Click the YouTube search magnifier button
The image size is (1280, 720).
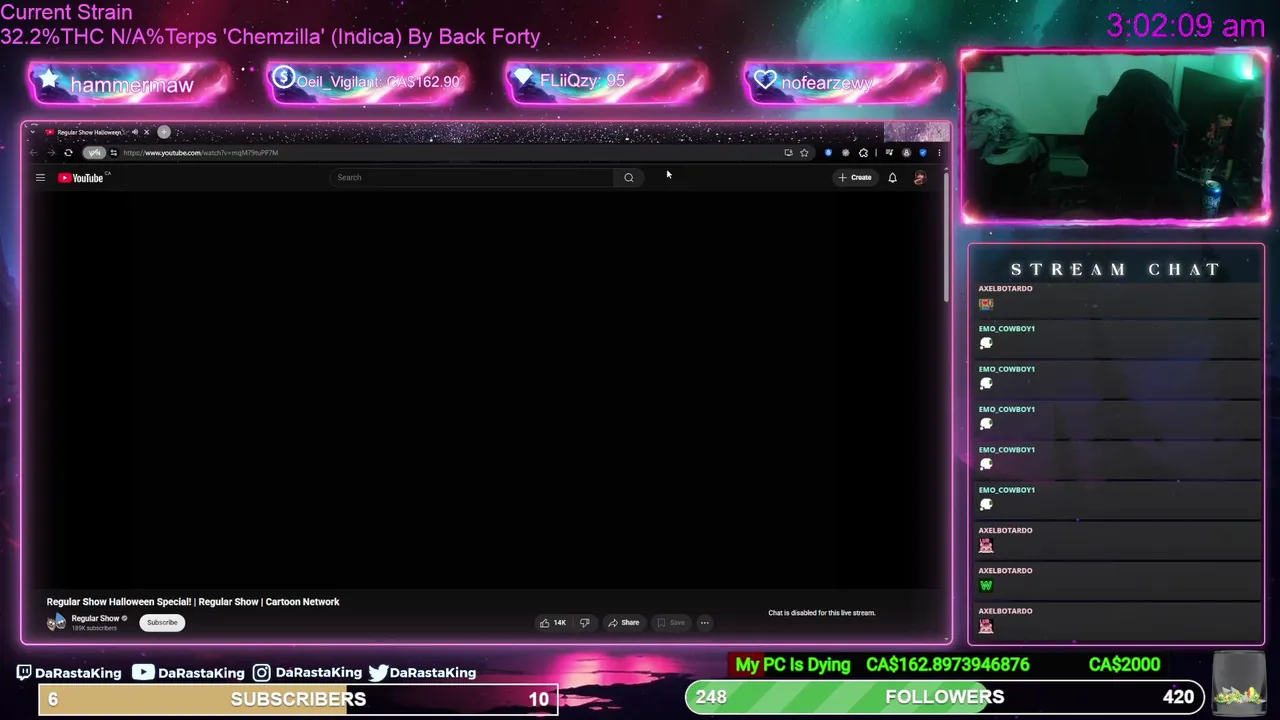coord(629,178)
